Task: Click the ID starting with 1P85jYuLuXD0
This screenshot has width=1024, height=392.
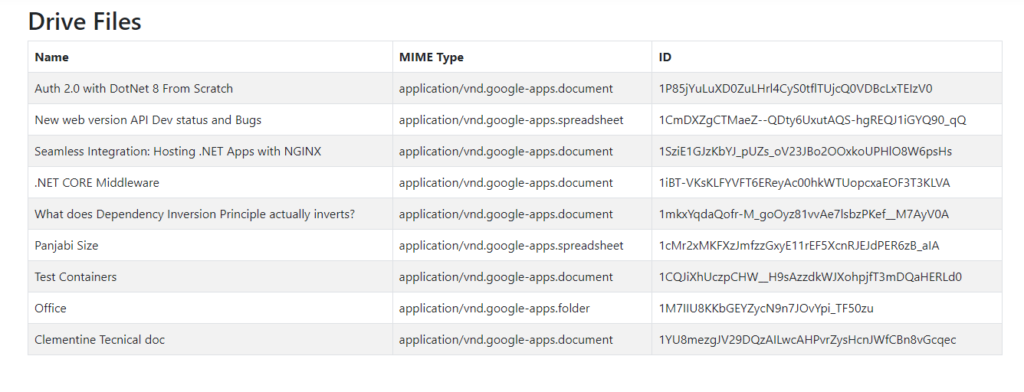Action: (795, 88)
